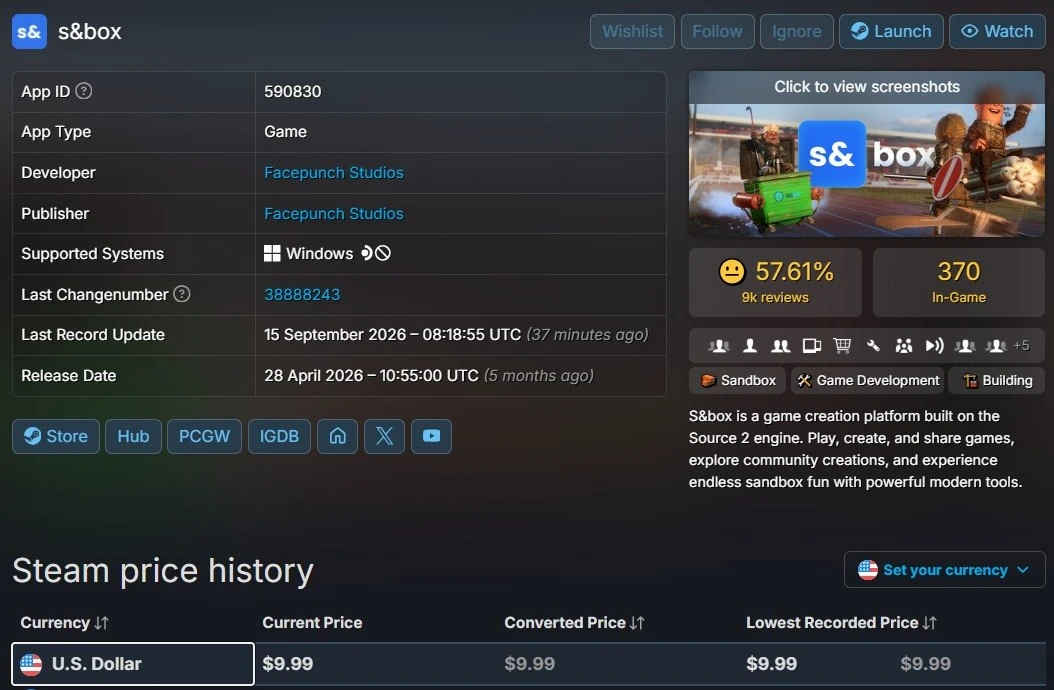This screenshot has height=690, width=1054.
Task: Click the s& app logo icon
Action: [x=30, y=32]
